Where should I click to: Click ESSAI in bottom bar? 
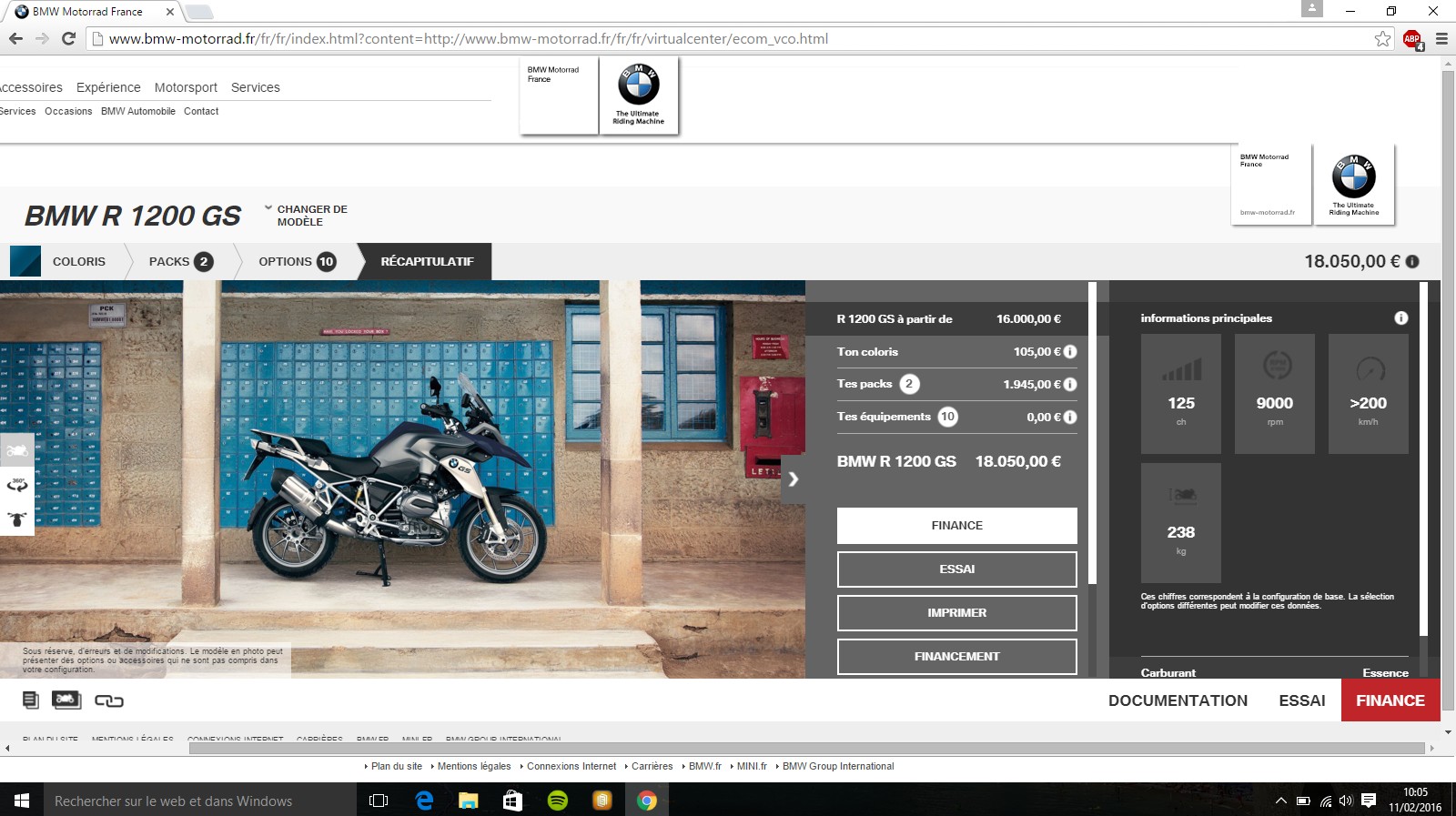pos(1302,700)
